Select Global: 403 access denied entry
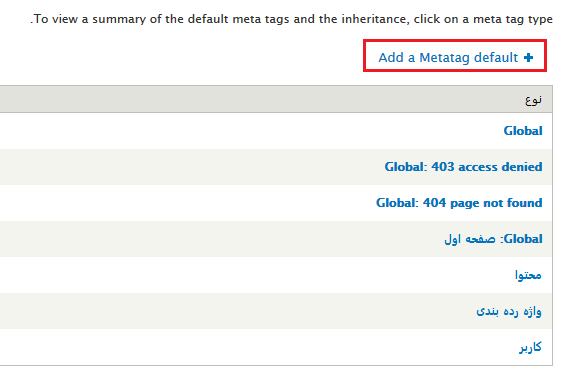 (463, 167)
